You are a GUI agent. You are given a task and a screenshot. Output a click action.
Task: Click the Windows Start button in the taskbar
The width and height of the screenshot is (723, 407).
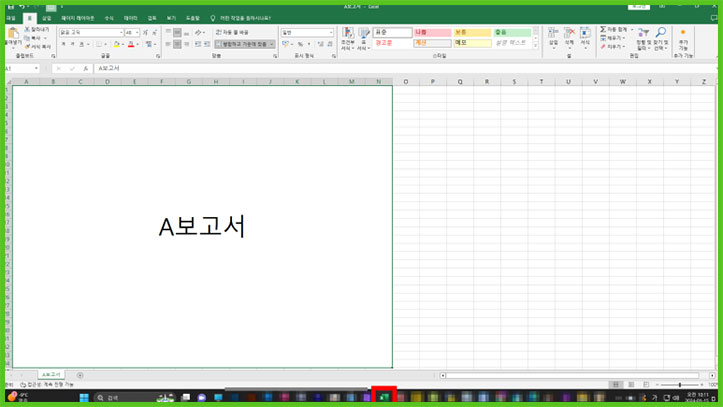[x=84, y=397]
